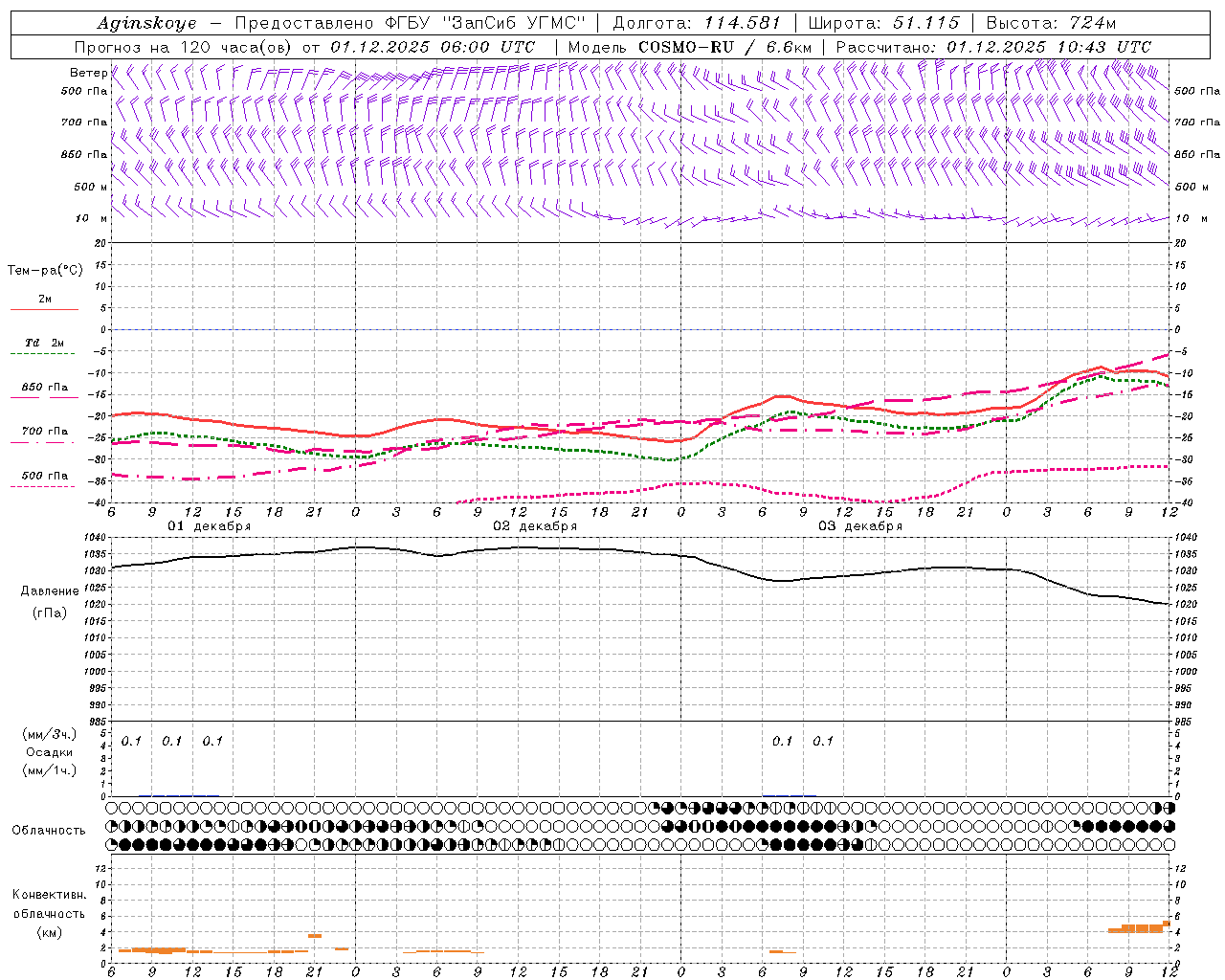Click the Прогноз на 120 часа(ов) text
1225x980 pixels.
coord(185,47)
